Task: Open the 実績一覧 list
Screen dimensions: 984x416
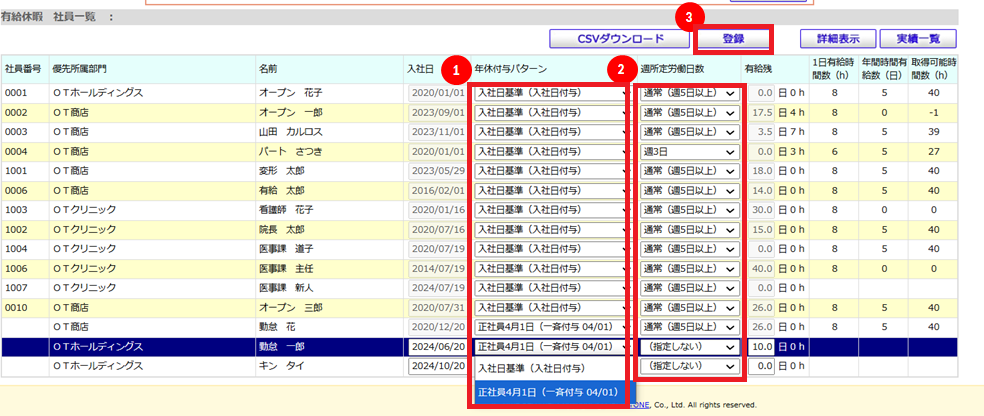Action: point(918,38)
